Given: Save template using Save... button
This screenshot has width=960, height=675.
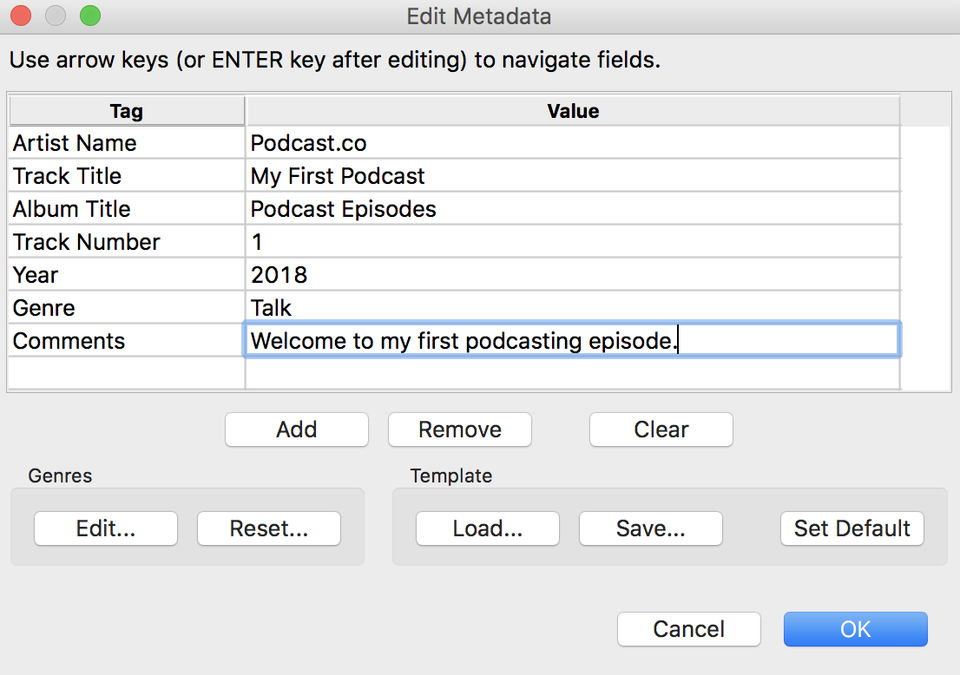Looking at the screenshot, I should tap(650, 529).
